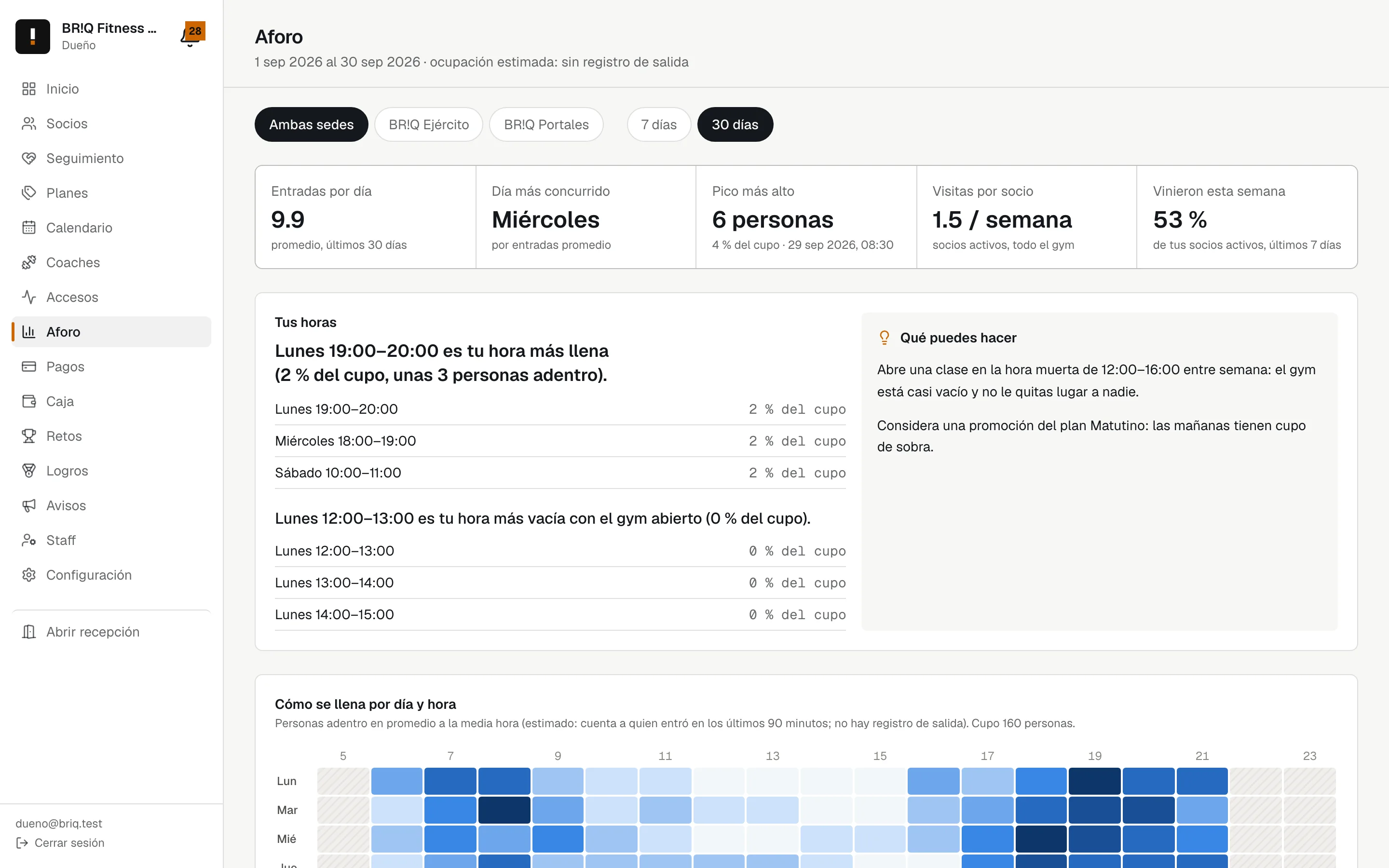
Task: Click the Coaches dumbbell icon
Action: [x=29, y=262]
